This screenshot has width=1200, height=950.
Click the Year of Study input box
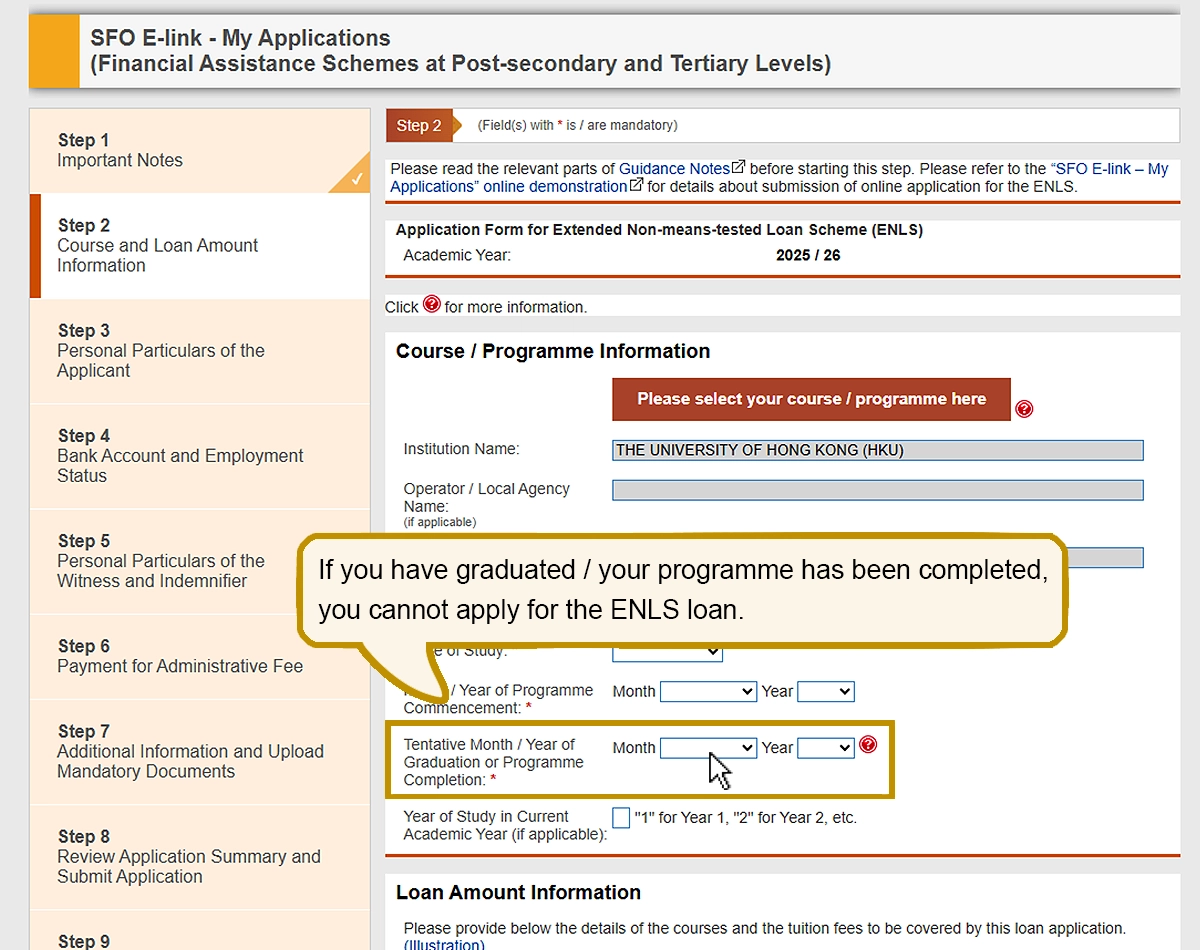pyautogui.click(x=621, y=818)
